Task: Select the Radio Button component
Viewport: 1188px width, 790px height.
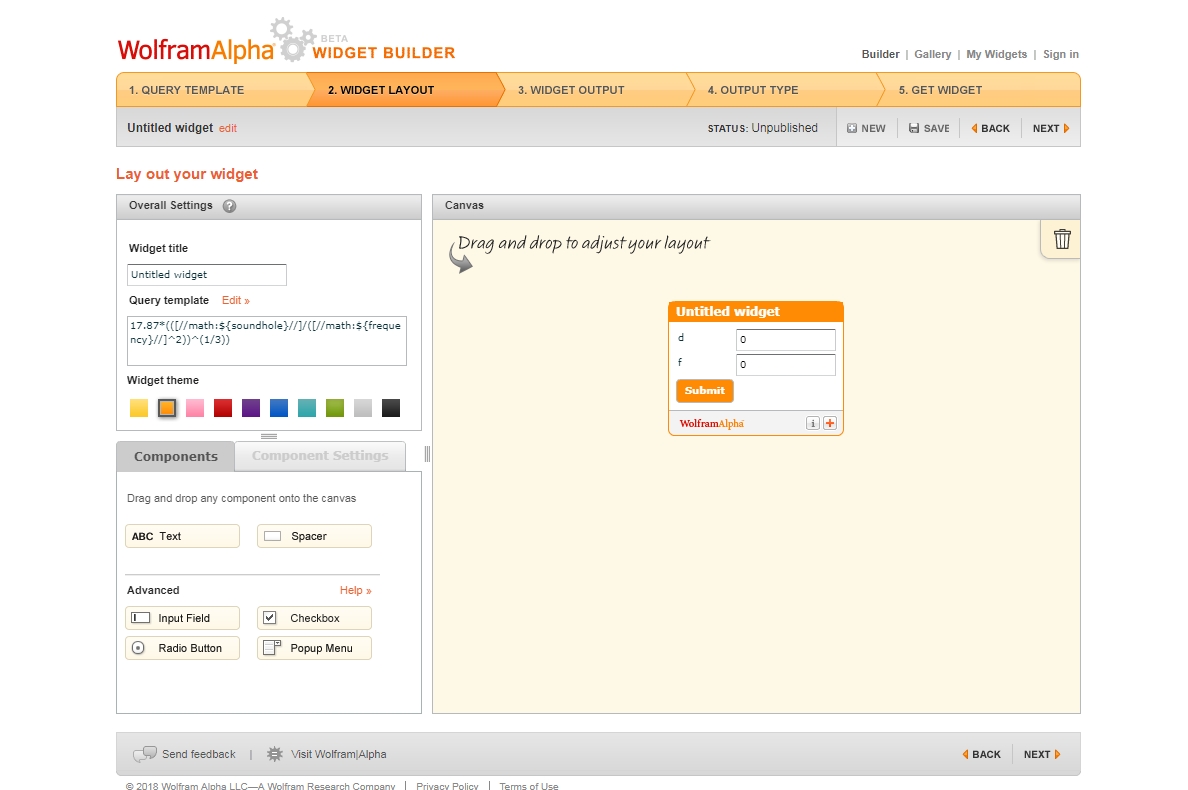Action: coord(182,648)
